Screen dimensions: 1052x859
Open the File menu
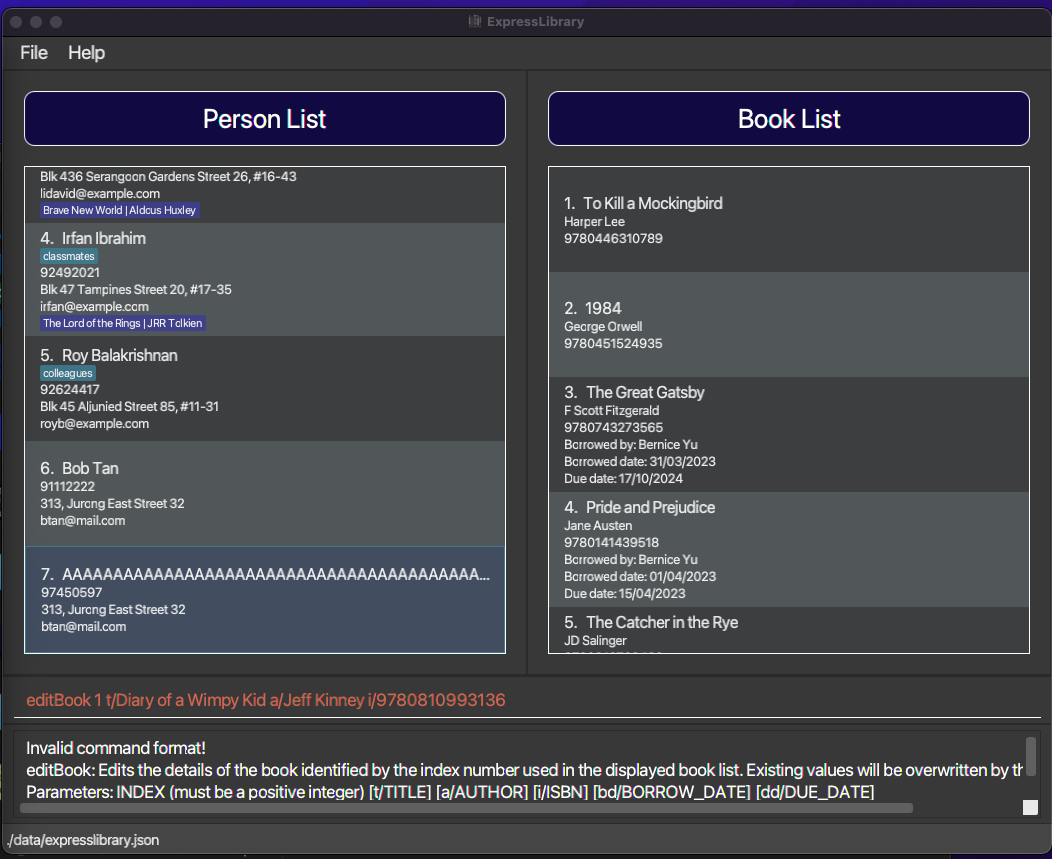(34, 52)
